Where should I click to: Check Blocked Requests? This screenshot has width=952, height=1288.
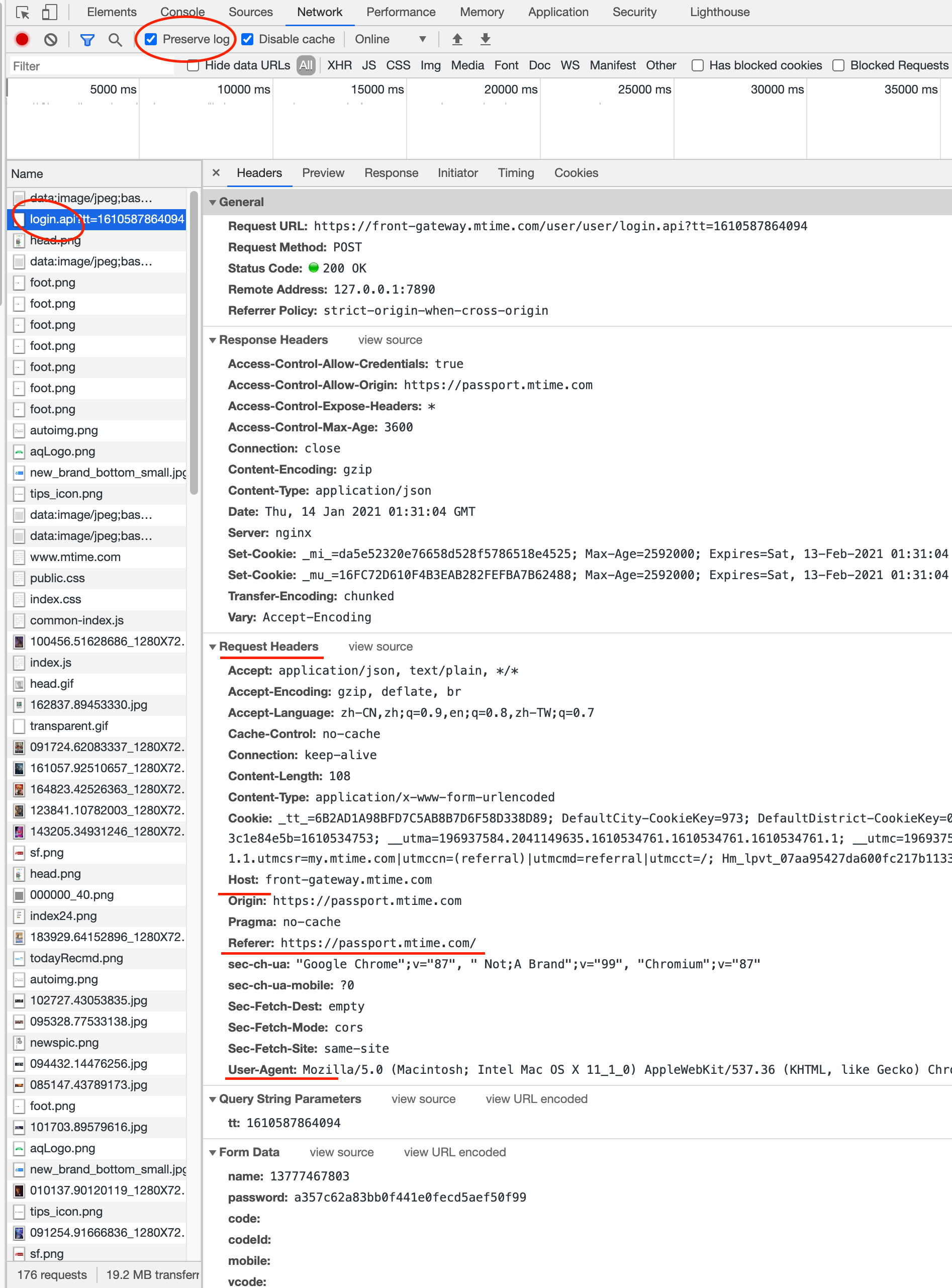coord(838,66)
